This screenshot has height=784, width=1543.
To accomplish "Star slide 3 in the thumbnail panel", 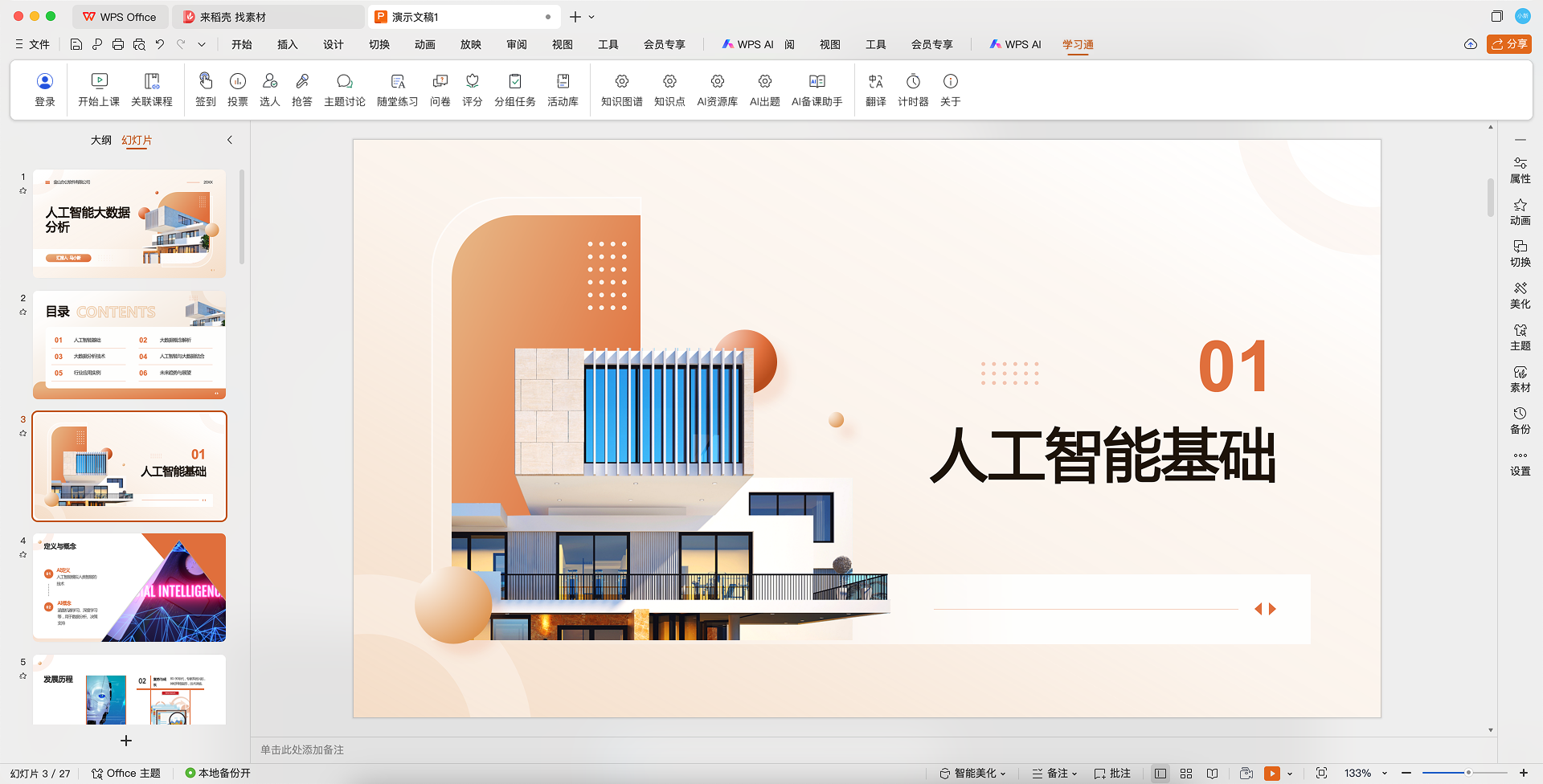I will tap(23, 433).
